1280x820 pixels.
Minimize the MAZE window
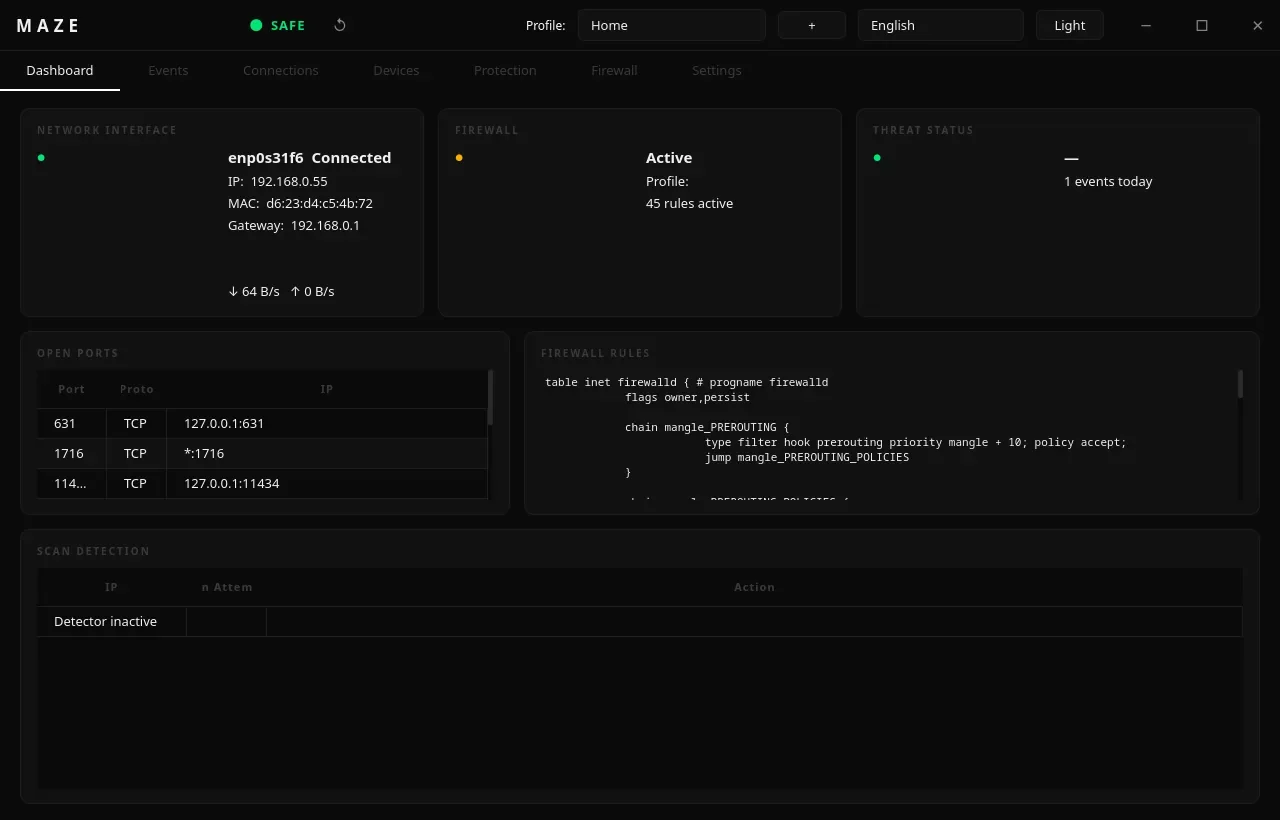pos(1146,25)
